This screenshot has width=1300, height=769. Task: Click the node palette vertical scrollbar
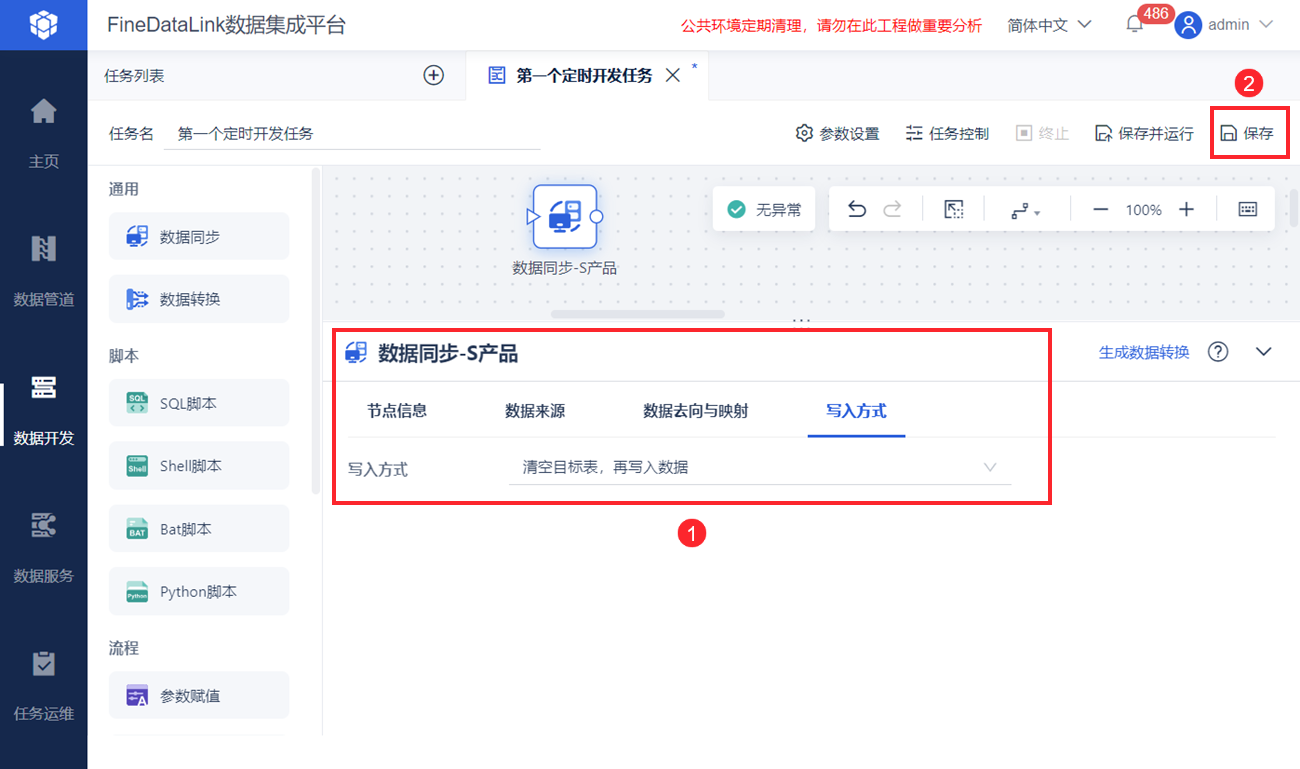click(x=317, y=331)
